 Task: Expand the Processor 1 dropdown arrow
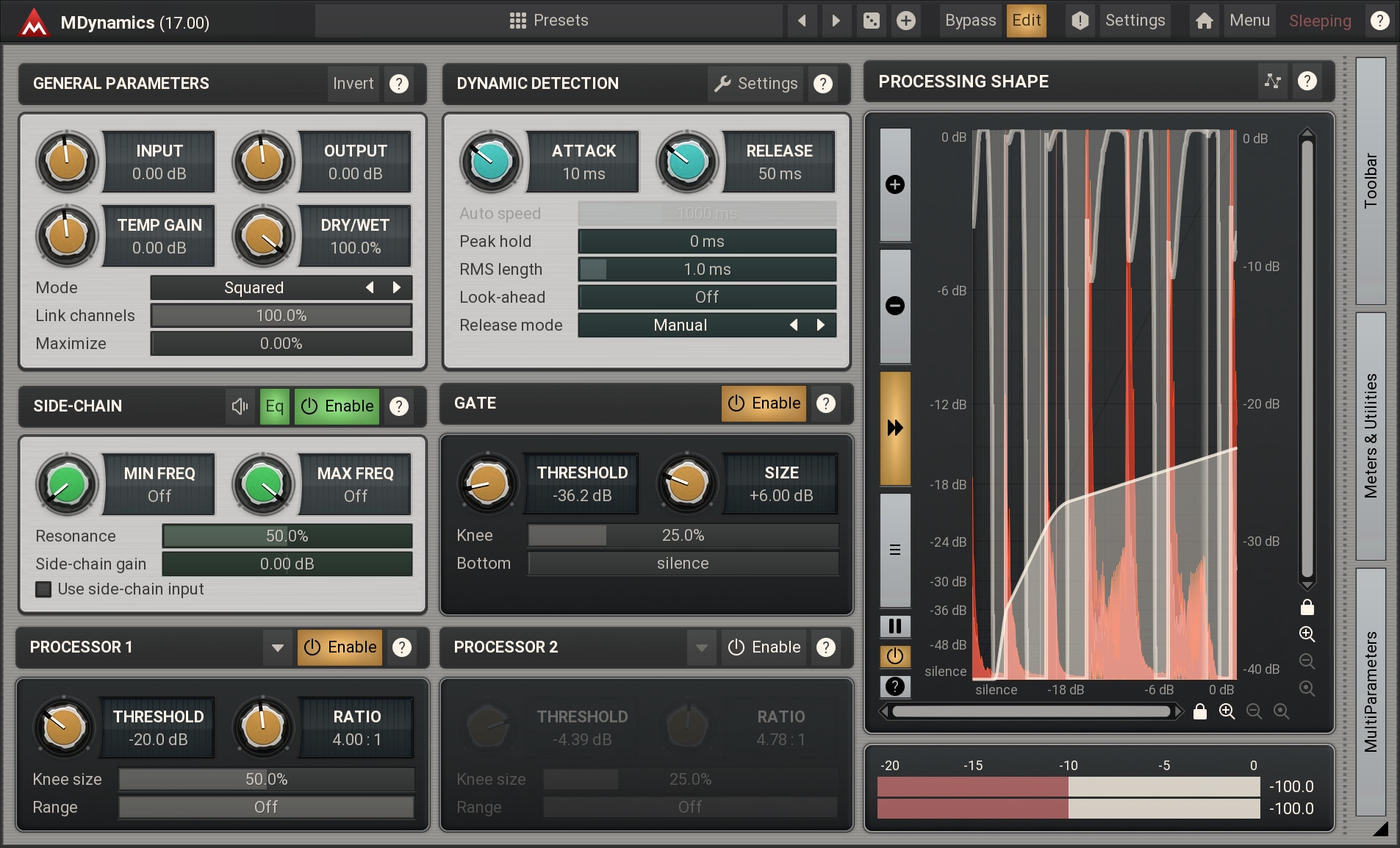[x=277, y=647]
